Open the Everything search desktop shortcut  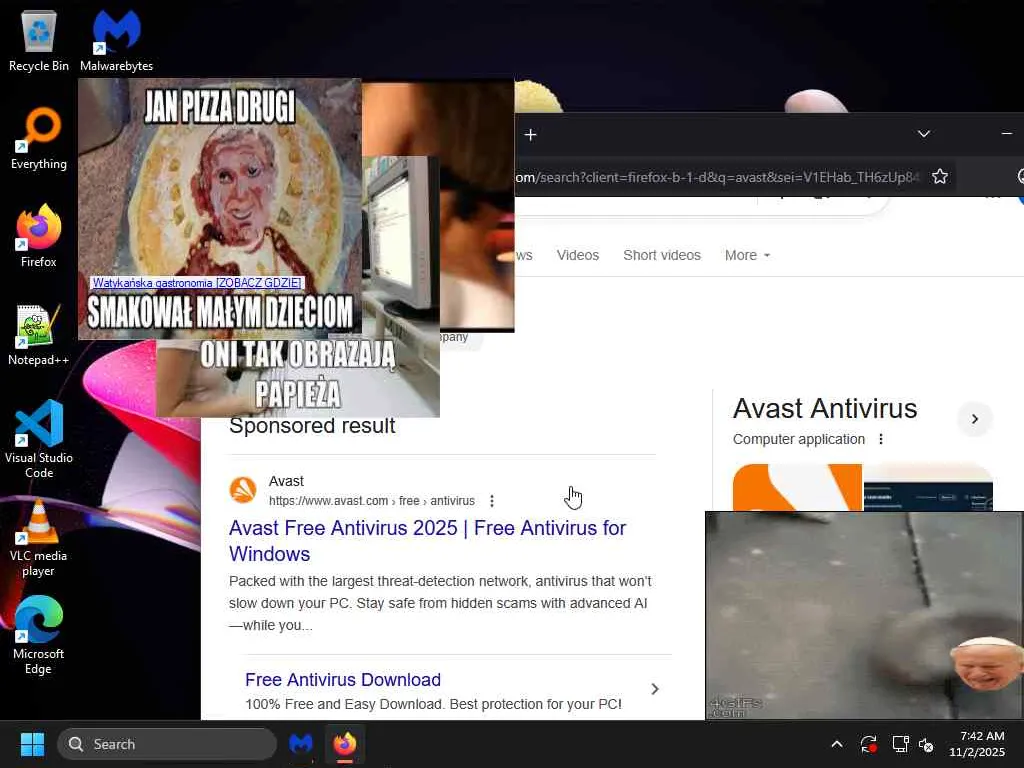pos(39,138)
